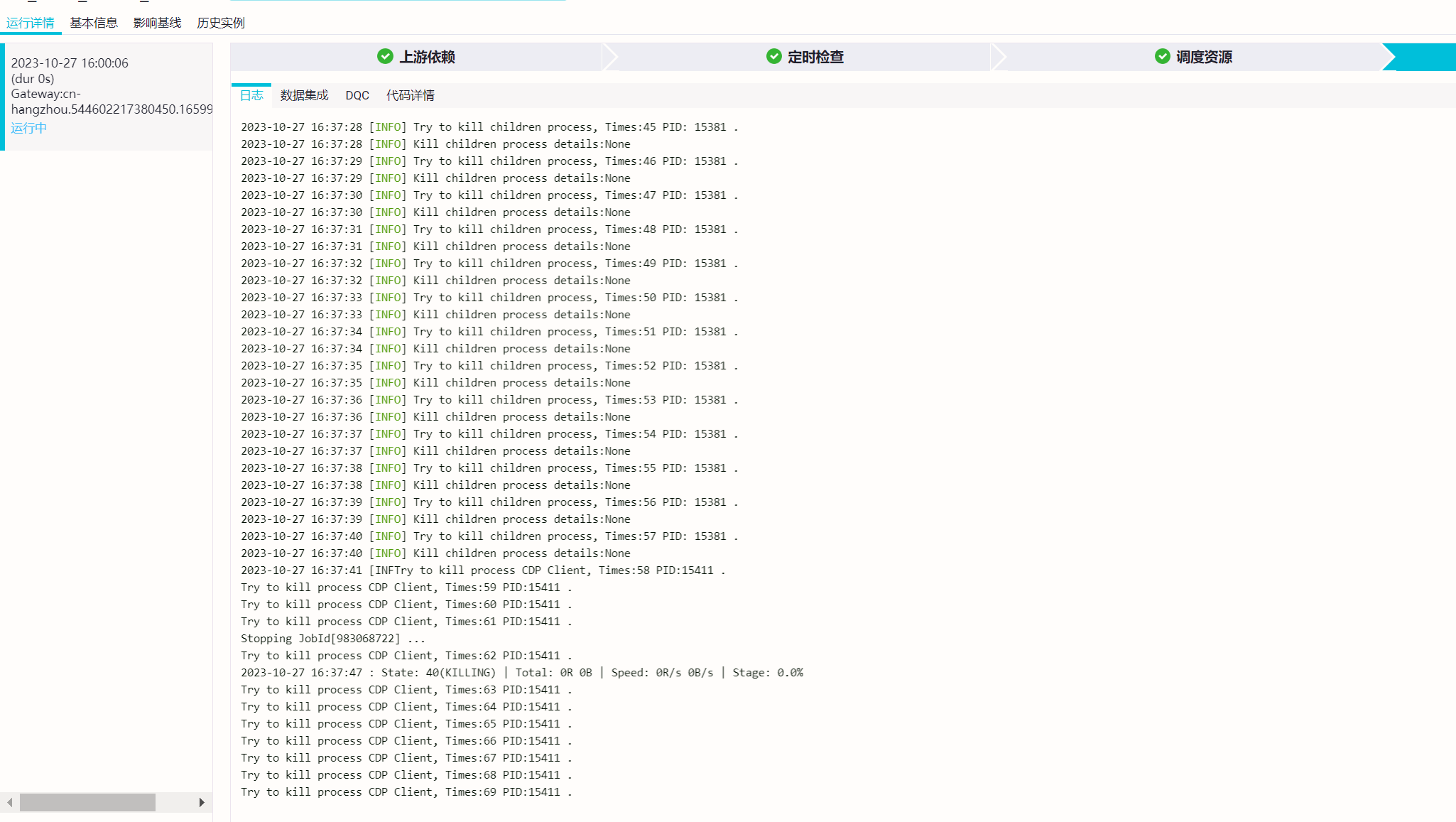This screenshot has height=822, width=1456.
Task: Open the 运行详情 tab
Action: [x=31, y=23]
